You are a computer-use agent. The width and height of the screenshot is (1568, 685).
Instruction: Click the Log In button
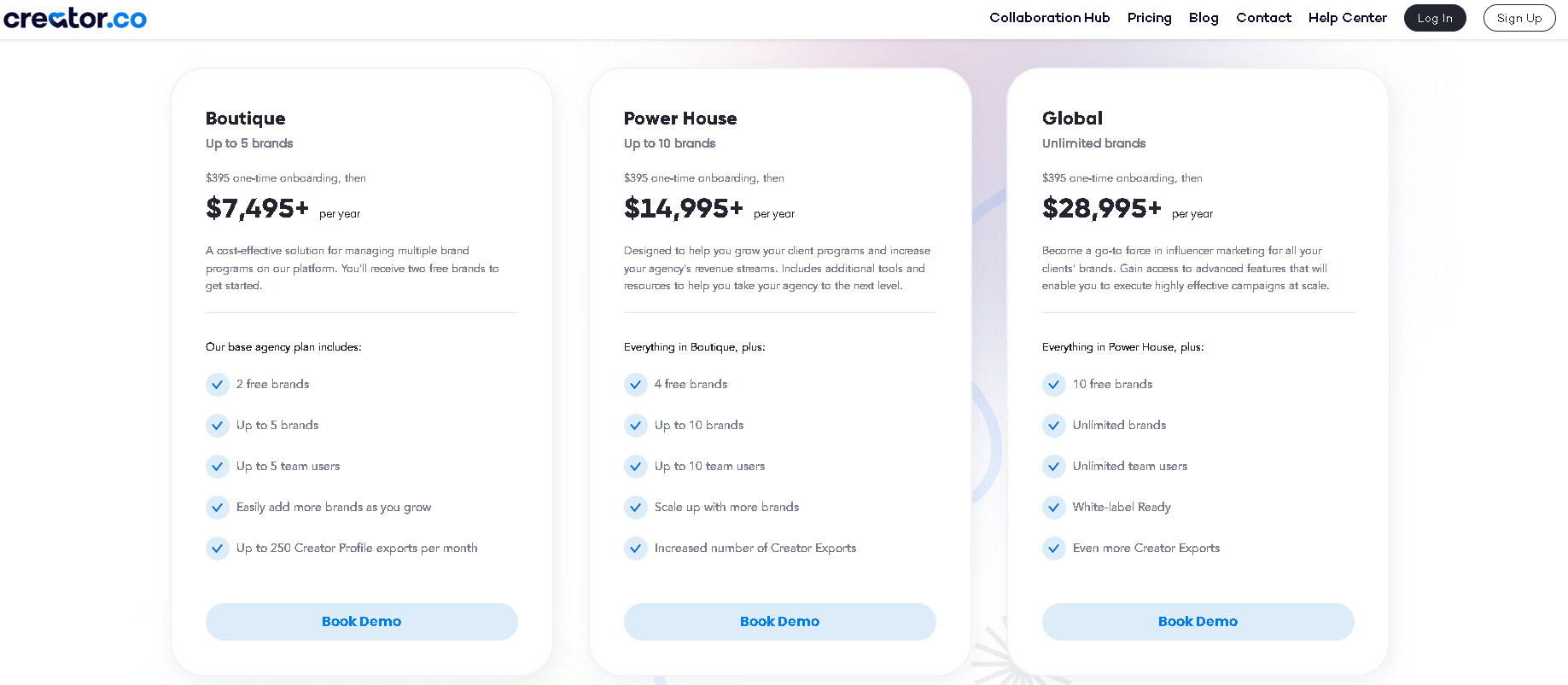[1435, 17]
